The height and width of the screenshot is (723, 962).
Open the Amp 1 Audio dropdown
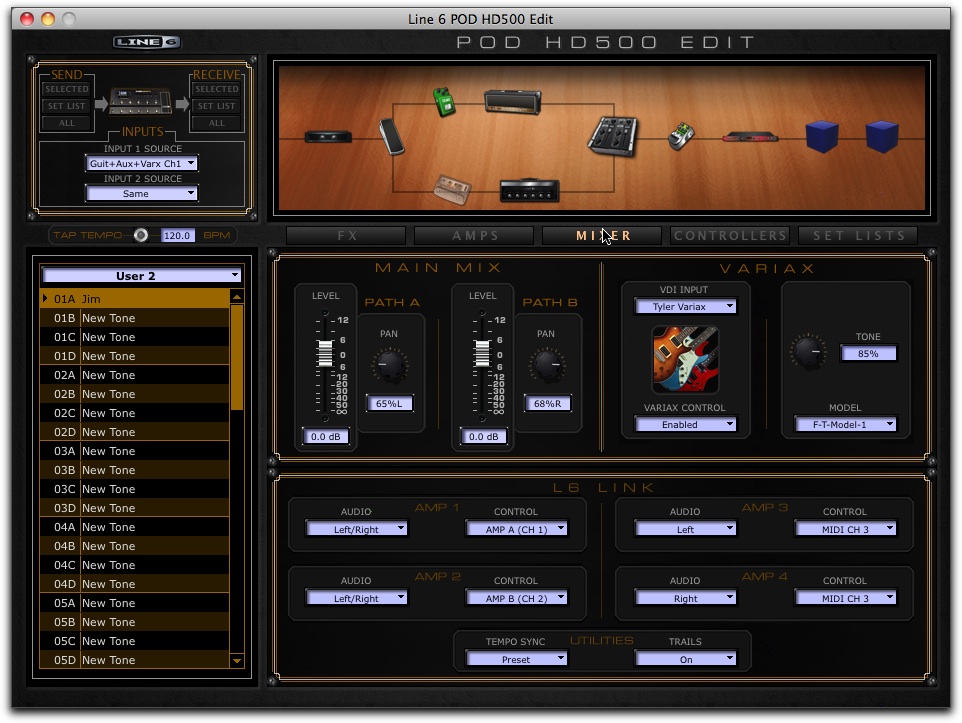coord(356,529)
